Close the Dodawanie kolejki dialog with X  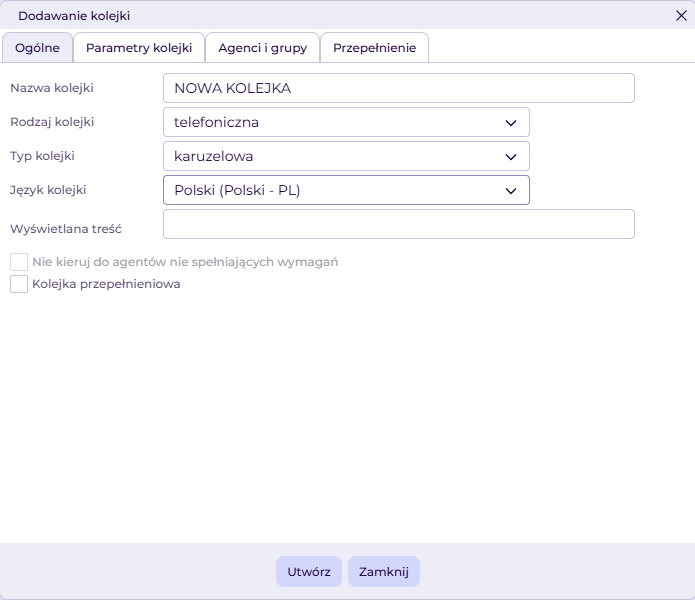point(681,15)
